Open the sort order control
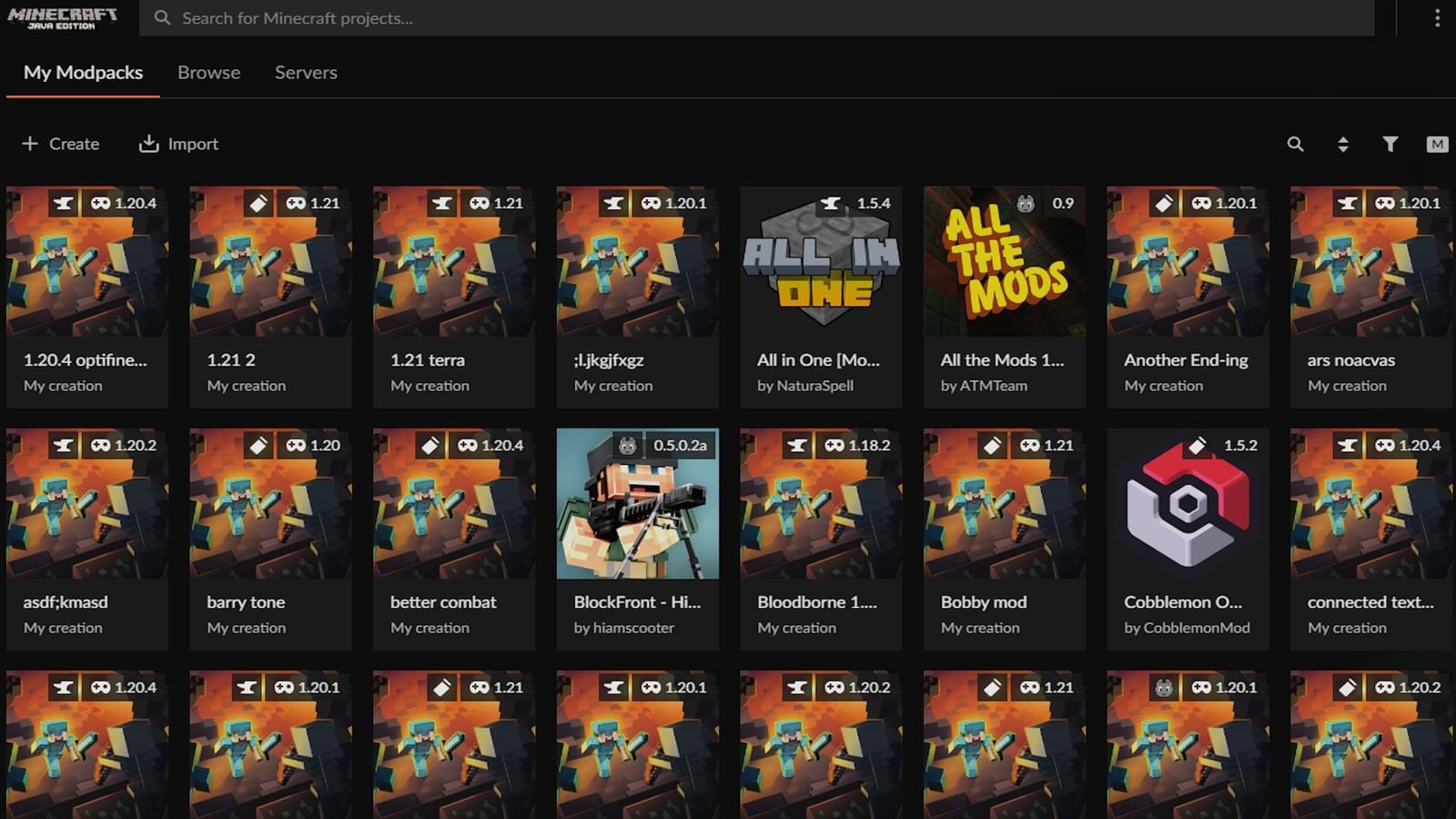Viewport: 1456px width, 819px height. (x=1342, y=144)
